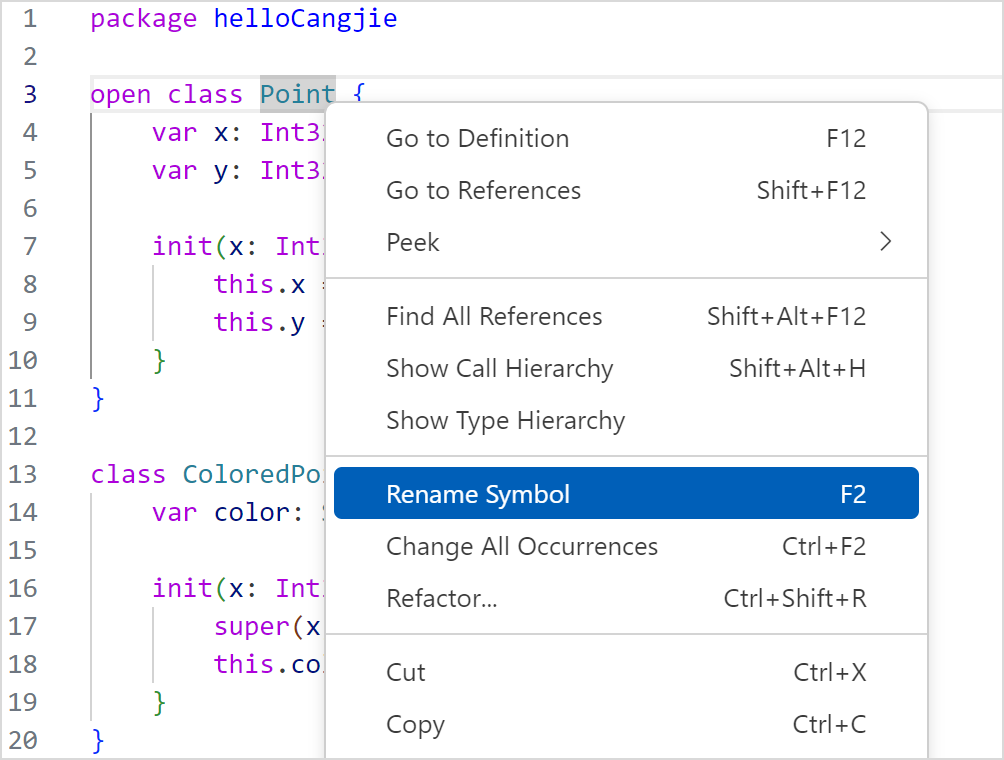
Task: Select Show Call Hierarchy
Action: coord(499,369)
